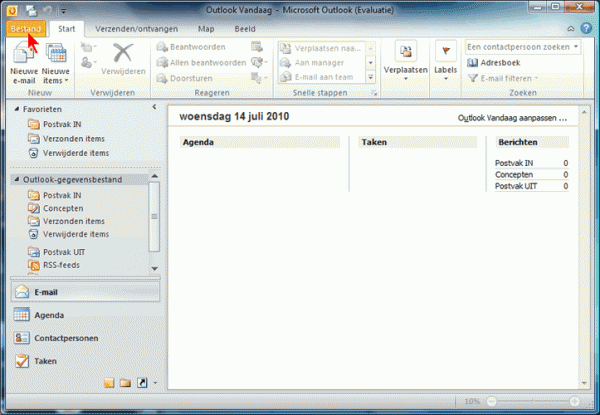Open the Nieuwe items dropdown
Screen dimensions: 600x415
56,63
